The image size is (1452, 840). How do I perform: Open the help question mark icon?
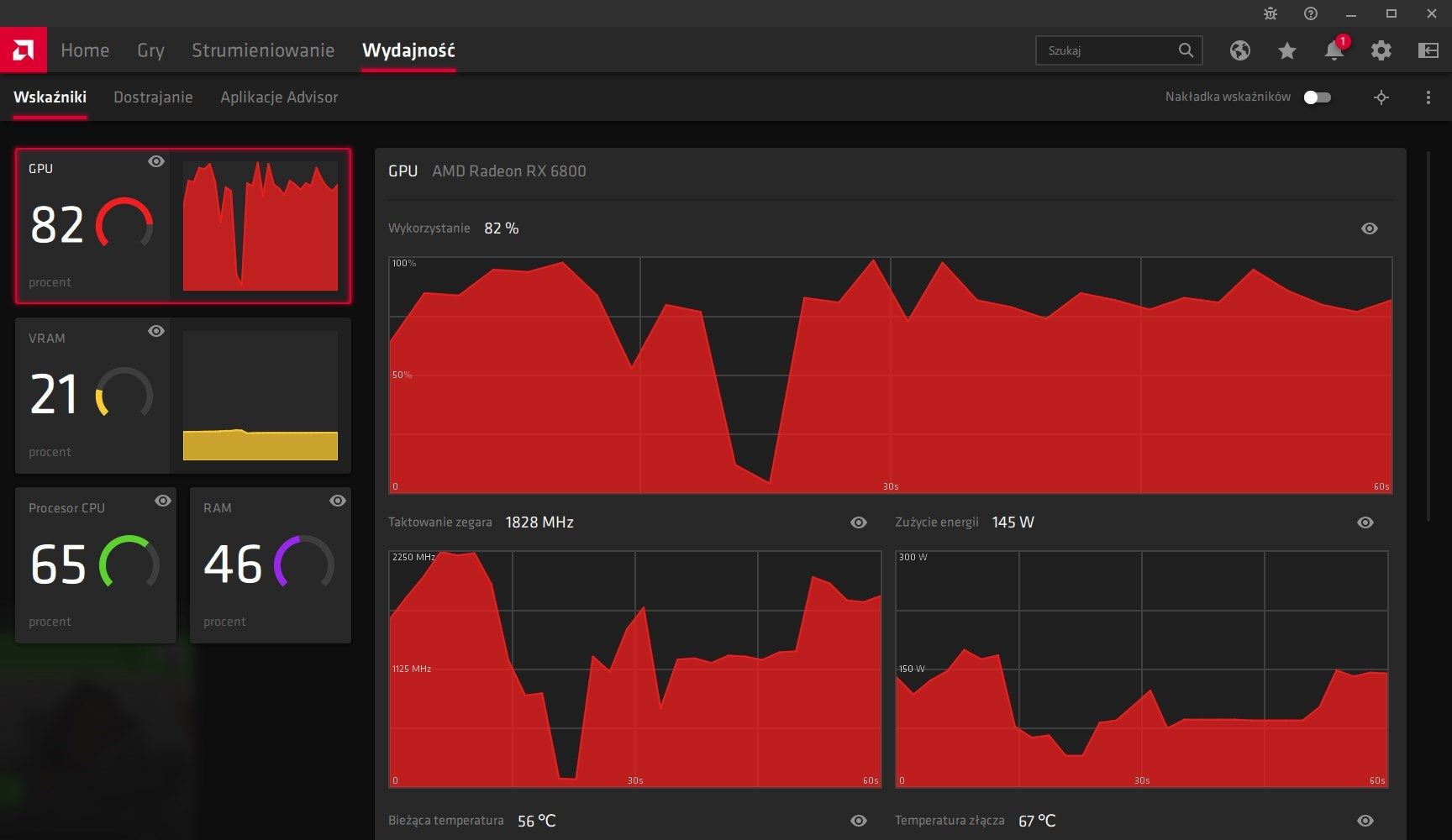(1311, 13)
